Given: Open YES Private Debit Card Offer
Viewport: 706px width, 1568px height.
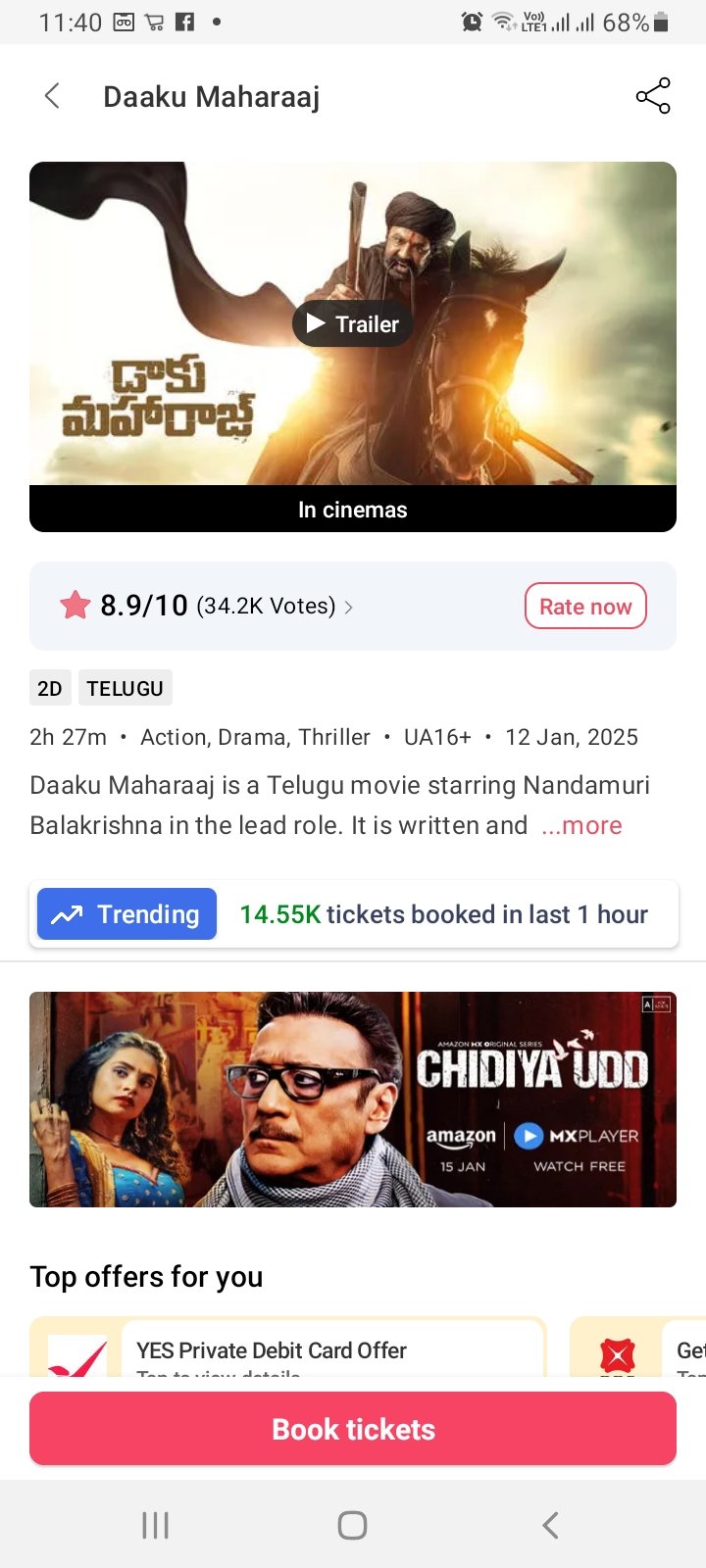Looking at the screenshot, I should tap(272, 1350).
